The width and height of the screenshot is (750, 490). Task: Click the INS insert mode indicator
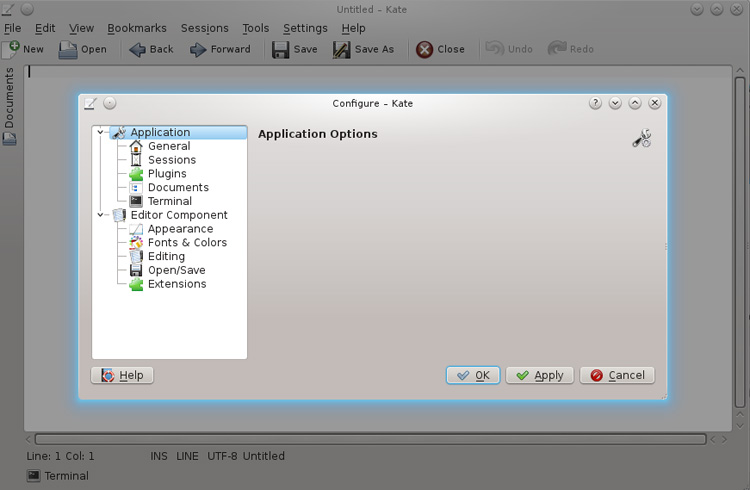159,456
